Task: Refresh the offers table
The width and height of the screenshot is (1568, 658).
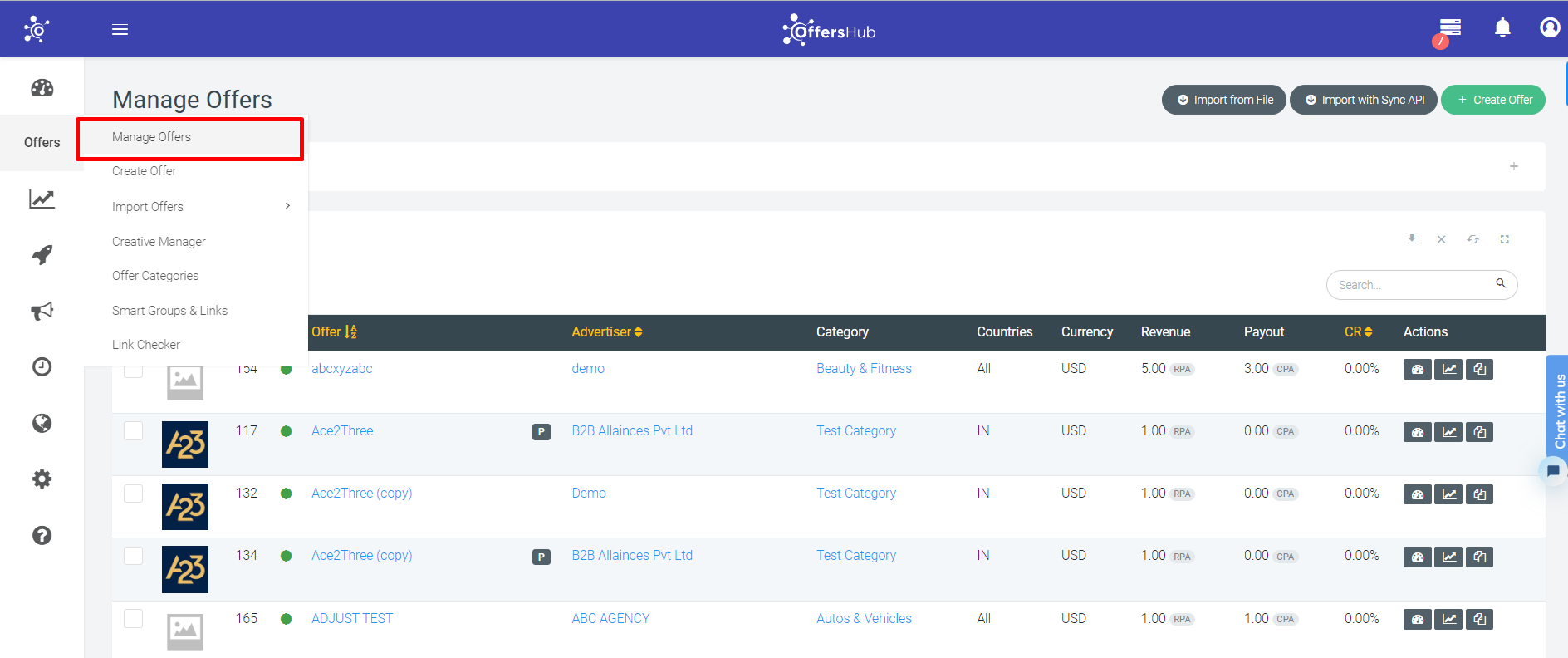Action: [1472, 239]
